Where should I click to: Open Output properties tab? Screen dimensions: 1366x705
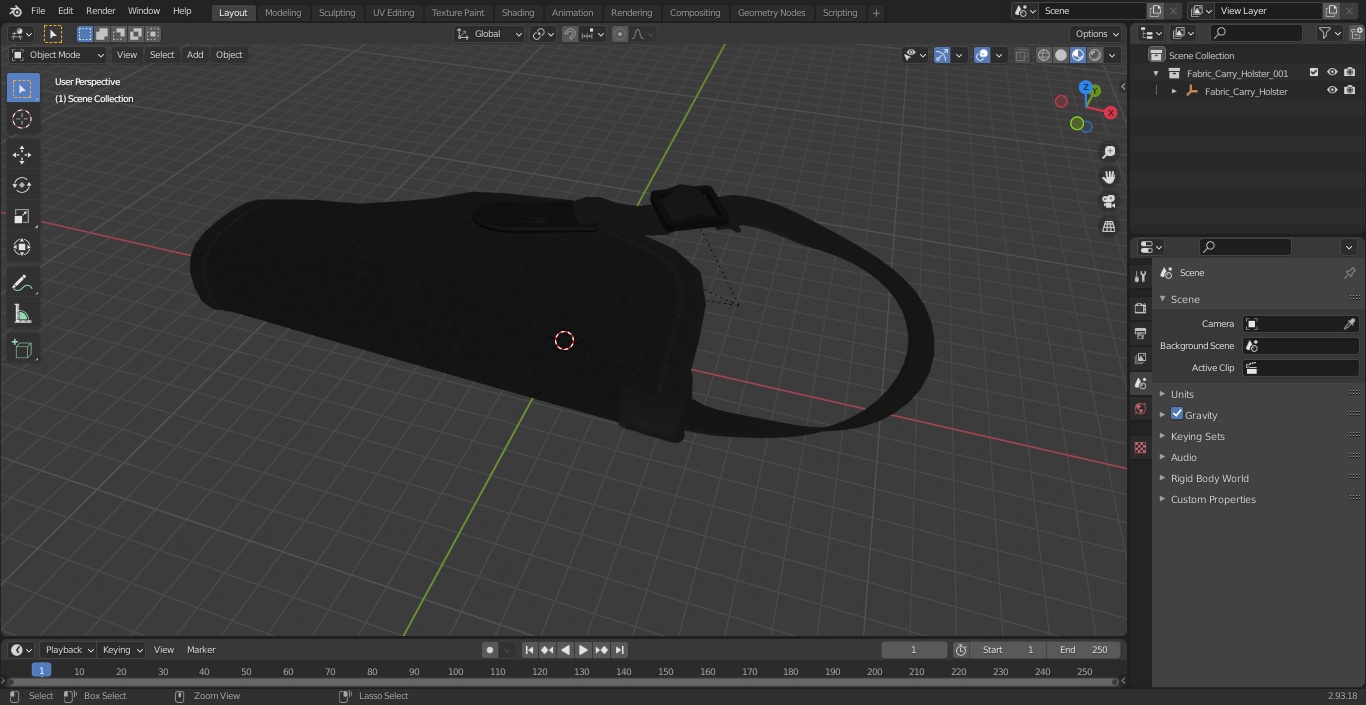click(x=1140, y=333)
